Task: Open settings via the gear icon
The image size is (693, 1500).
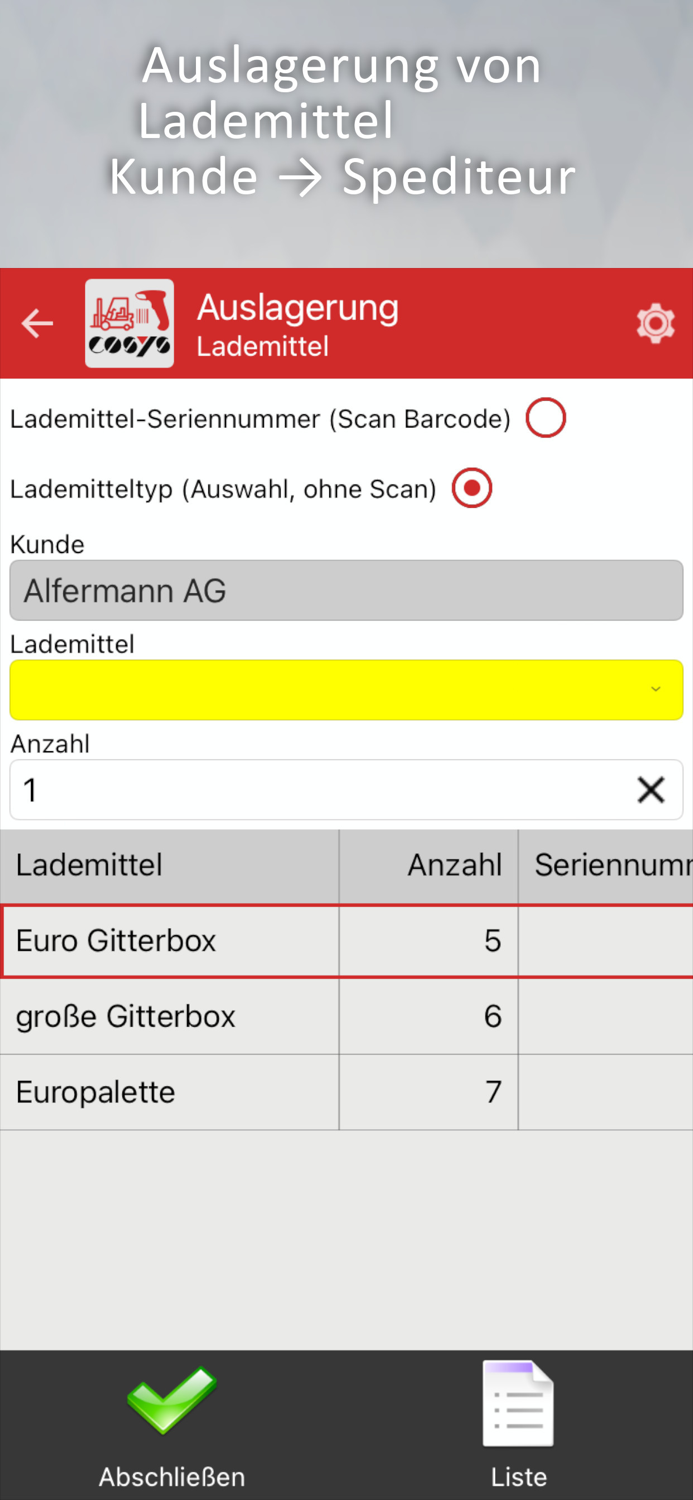Action: pyautogui.click(x=656, y=323)
